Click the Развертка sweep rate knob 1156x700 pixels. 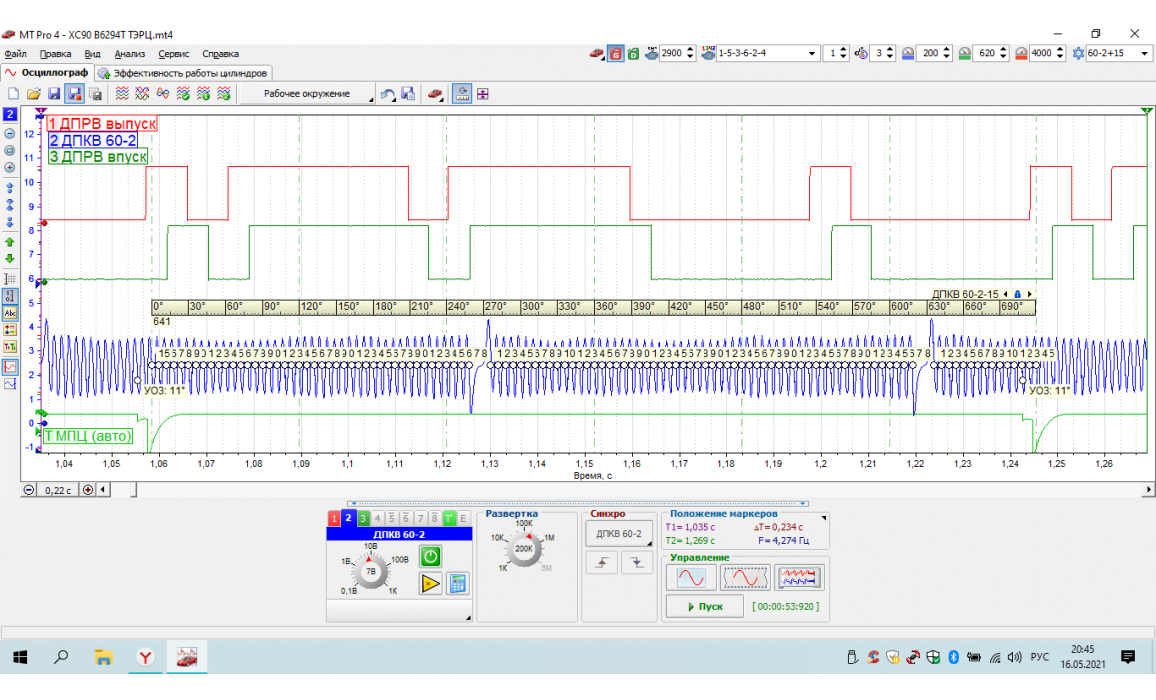click(x=523, y=549)
